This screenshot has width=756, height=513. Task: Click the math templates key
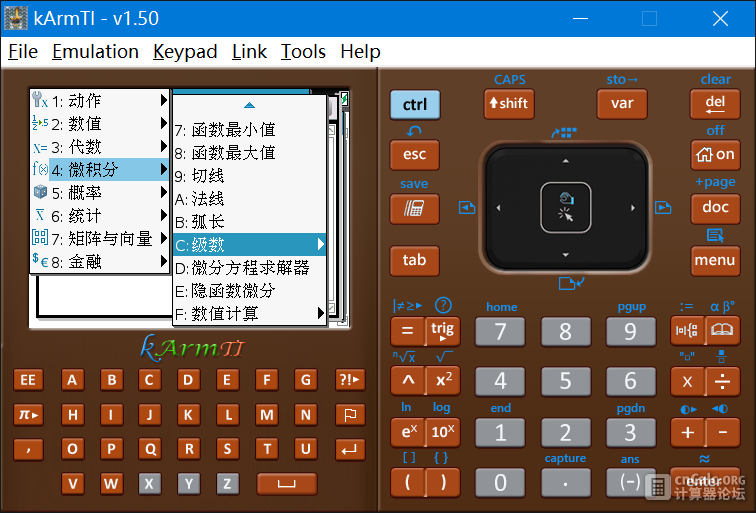(687, 330)
